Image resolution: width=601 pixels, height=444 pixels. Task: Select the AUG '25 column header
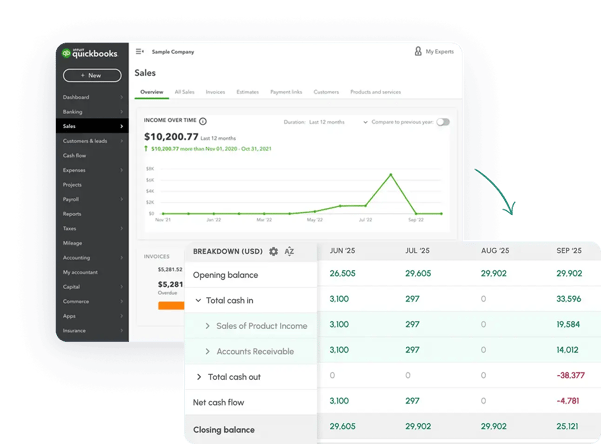495,251
